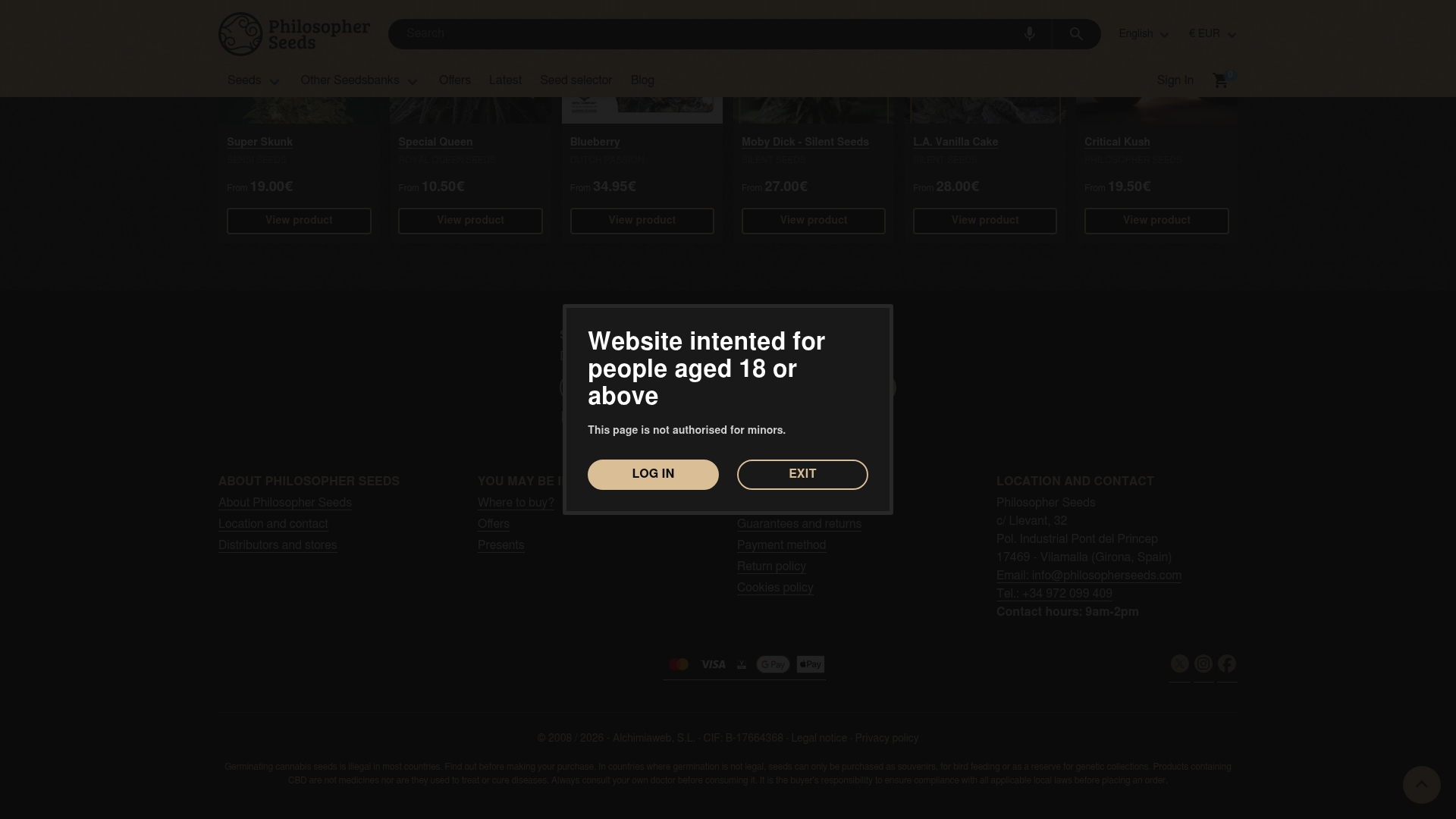Screen dimensions: 1456x819
Task: Open the EUR currency dropdown
Action: tap(1213, 34)
